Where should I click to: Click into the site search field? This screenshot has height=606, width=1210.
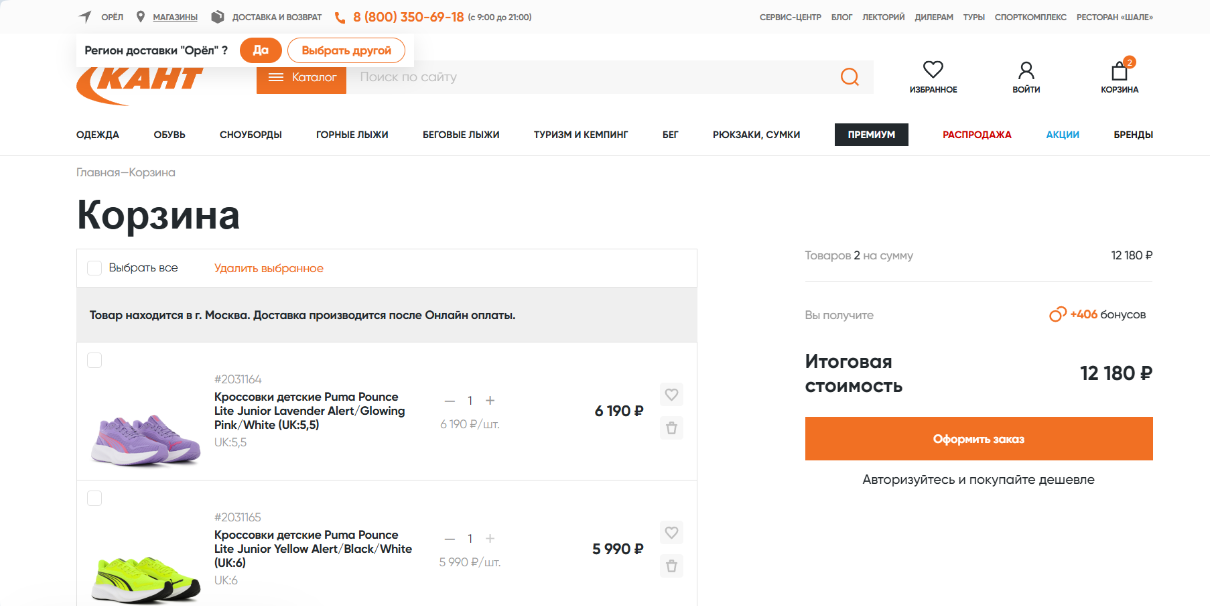tap(590, 77)
